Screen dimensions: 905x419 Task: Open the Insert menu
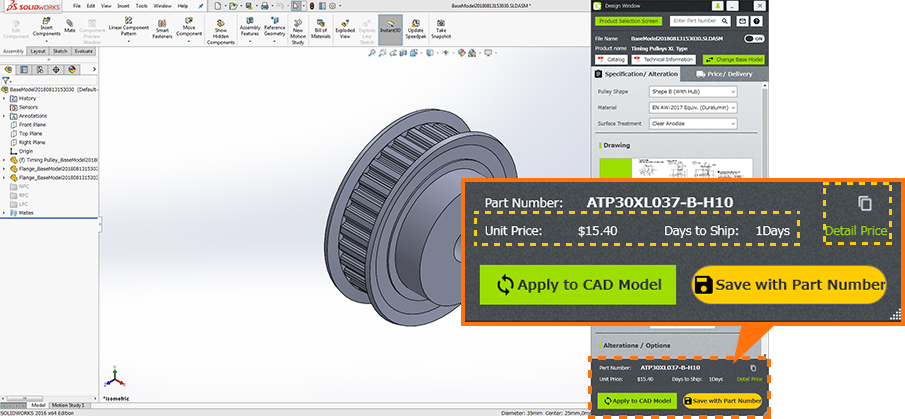[x=124, y=6]
